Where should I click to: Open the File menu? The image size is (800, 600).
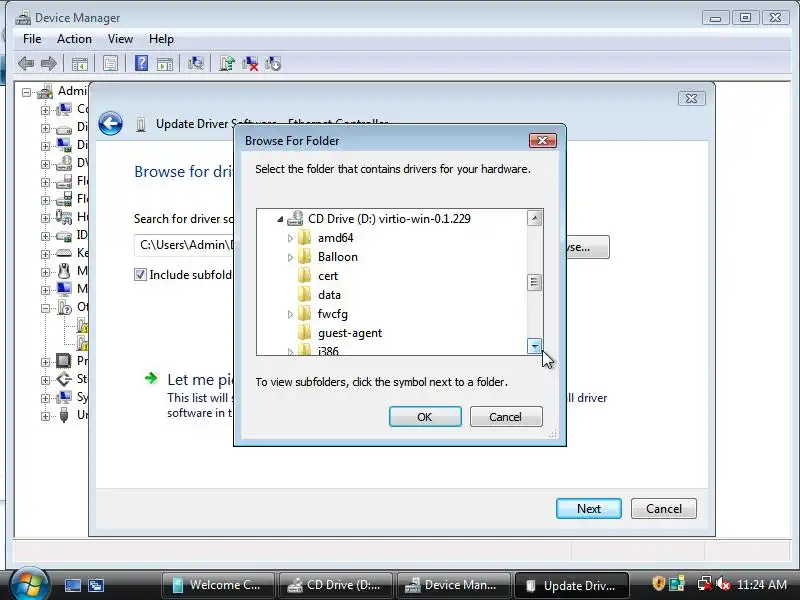click(32, 39)
